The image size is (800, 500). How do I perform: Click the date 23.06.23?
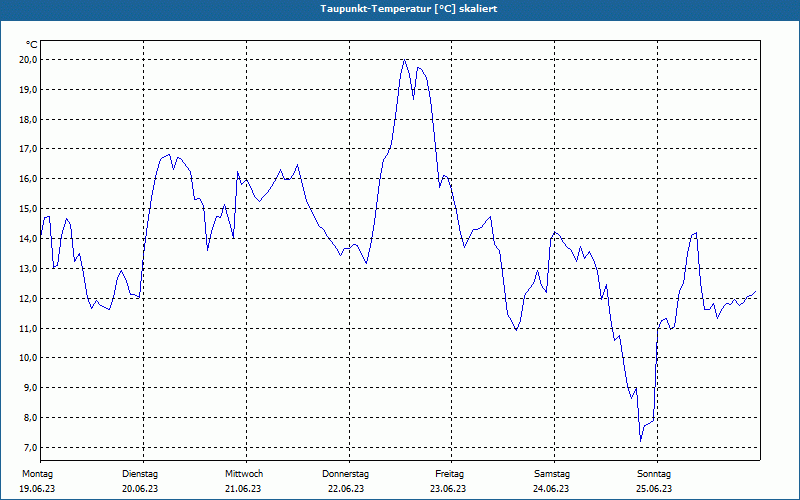(448, 489)
